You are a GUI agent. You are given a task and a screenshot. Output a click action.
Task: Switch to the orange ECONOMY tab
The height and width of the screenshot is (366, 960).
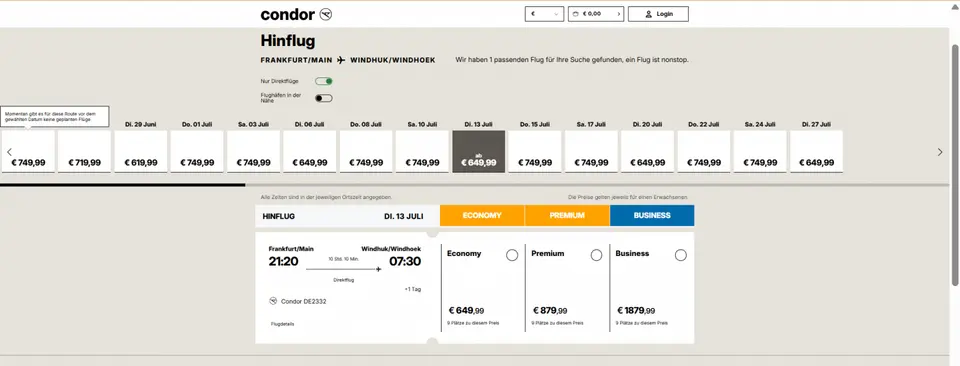[x=482, y=215]
